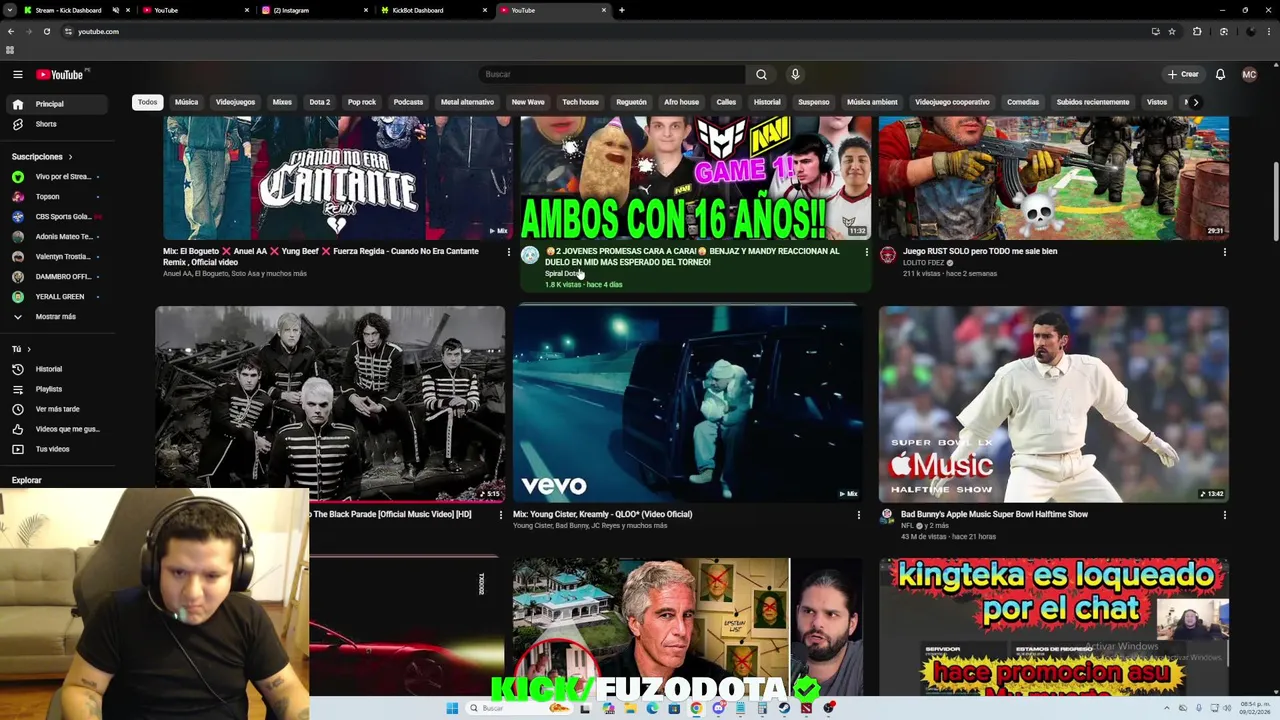Open the MC account avatar menu
The image size is (1280, 720).
coord(1249,74)
